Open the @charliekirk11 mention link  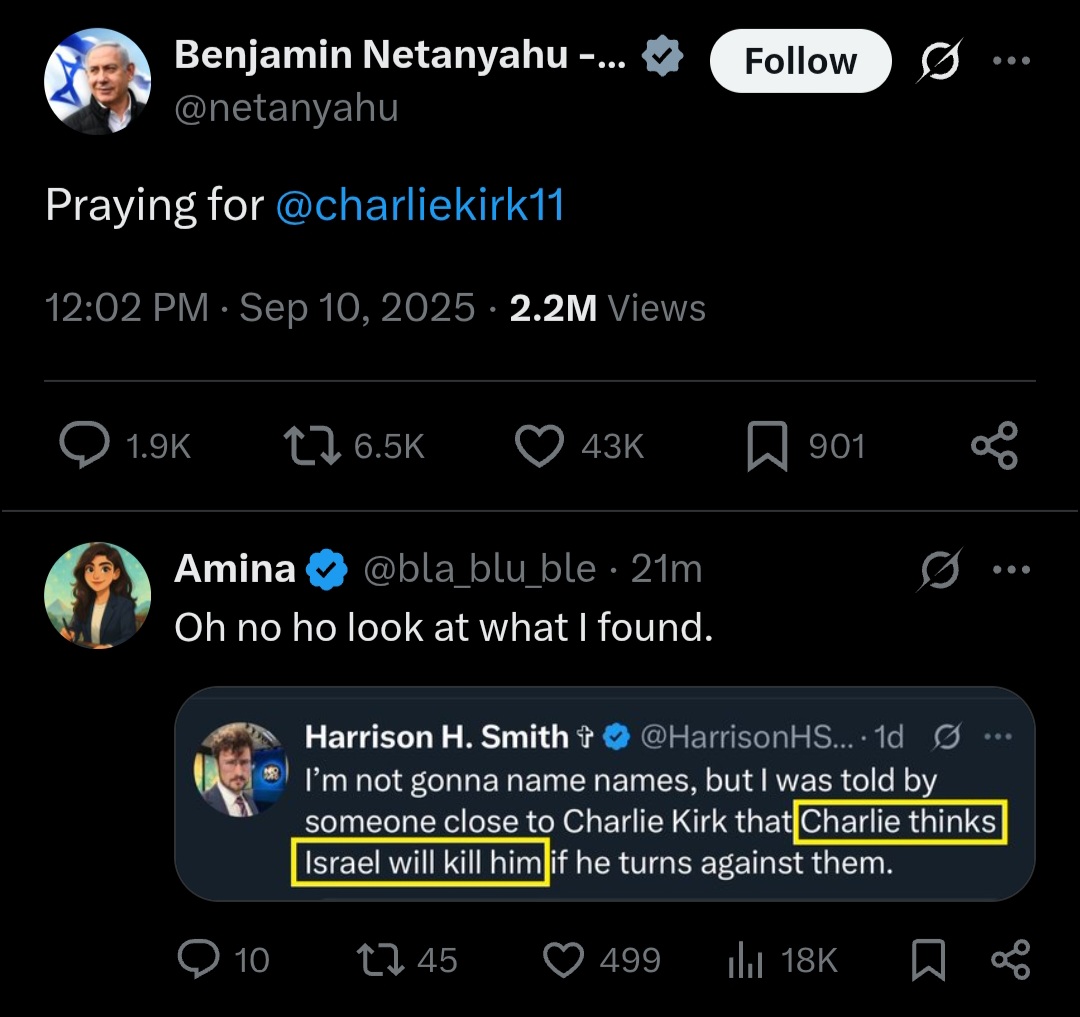click(x=419, y=205)
